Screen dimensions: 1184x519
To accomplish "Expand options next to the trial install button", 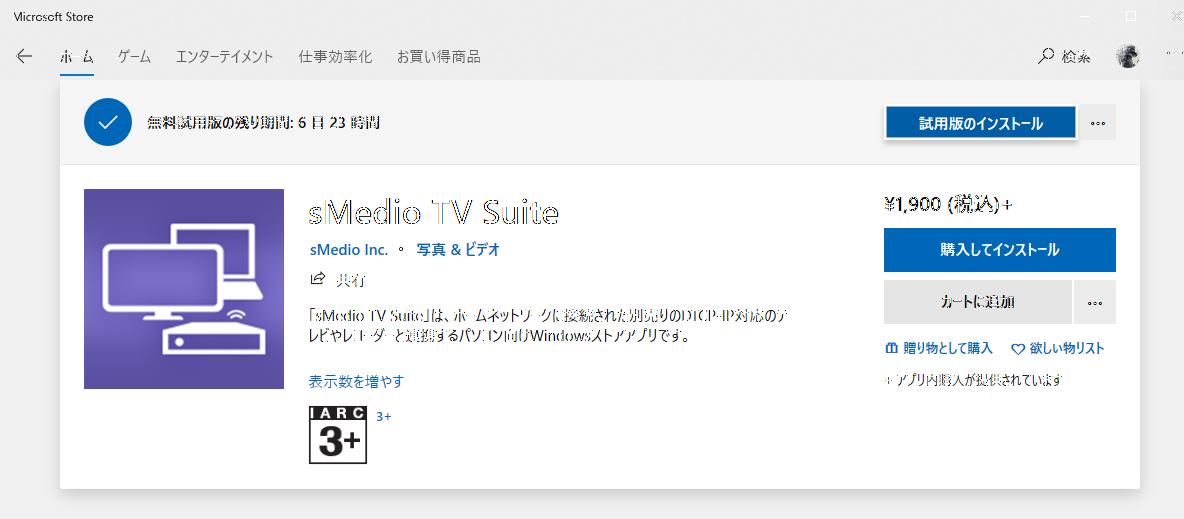I will (1098, 123).
